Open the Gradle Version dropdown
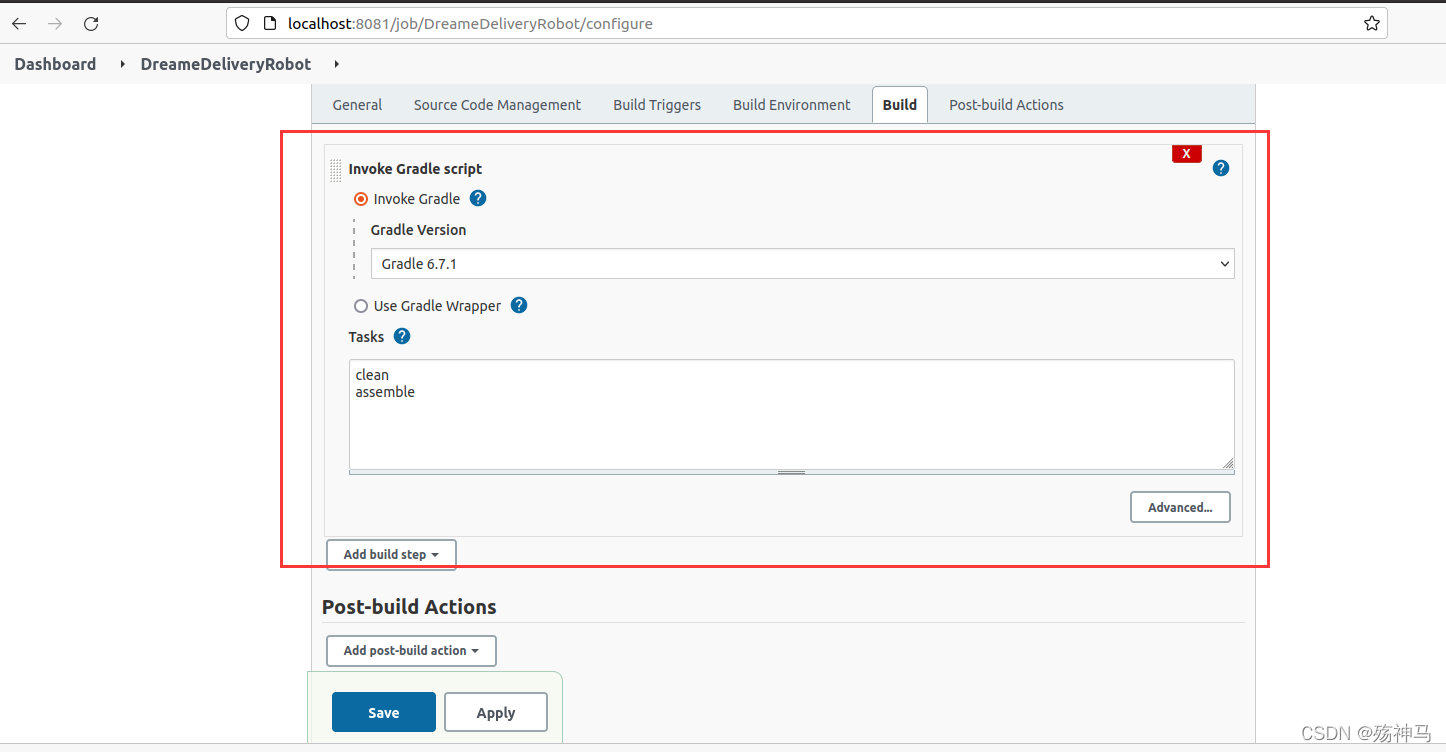 802,264
